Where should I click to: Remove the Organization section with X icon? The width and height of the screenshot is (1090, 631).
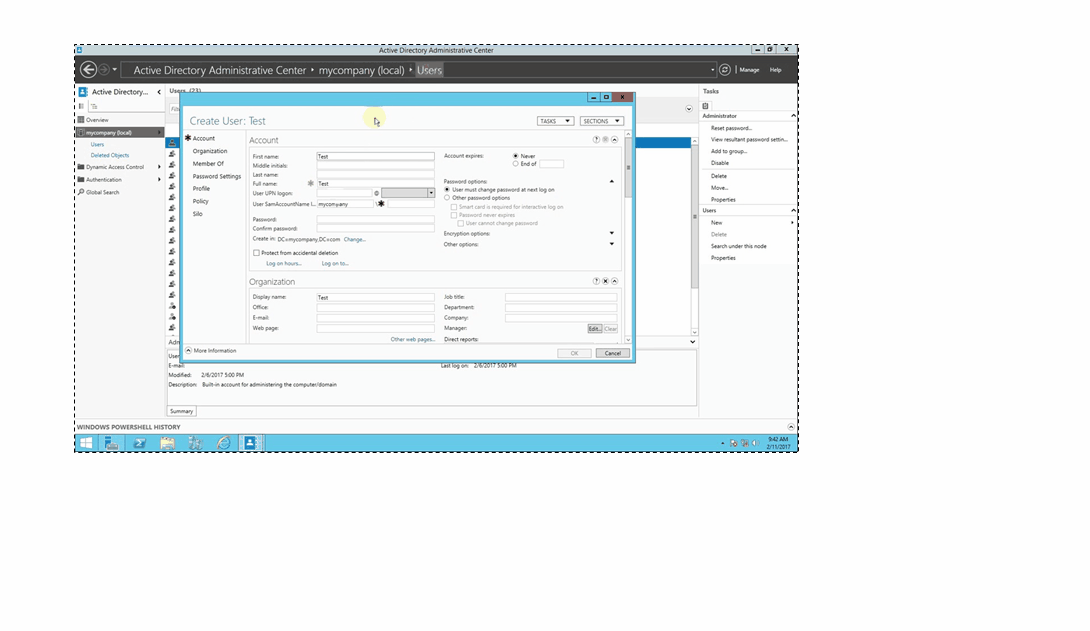(605, 281)
